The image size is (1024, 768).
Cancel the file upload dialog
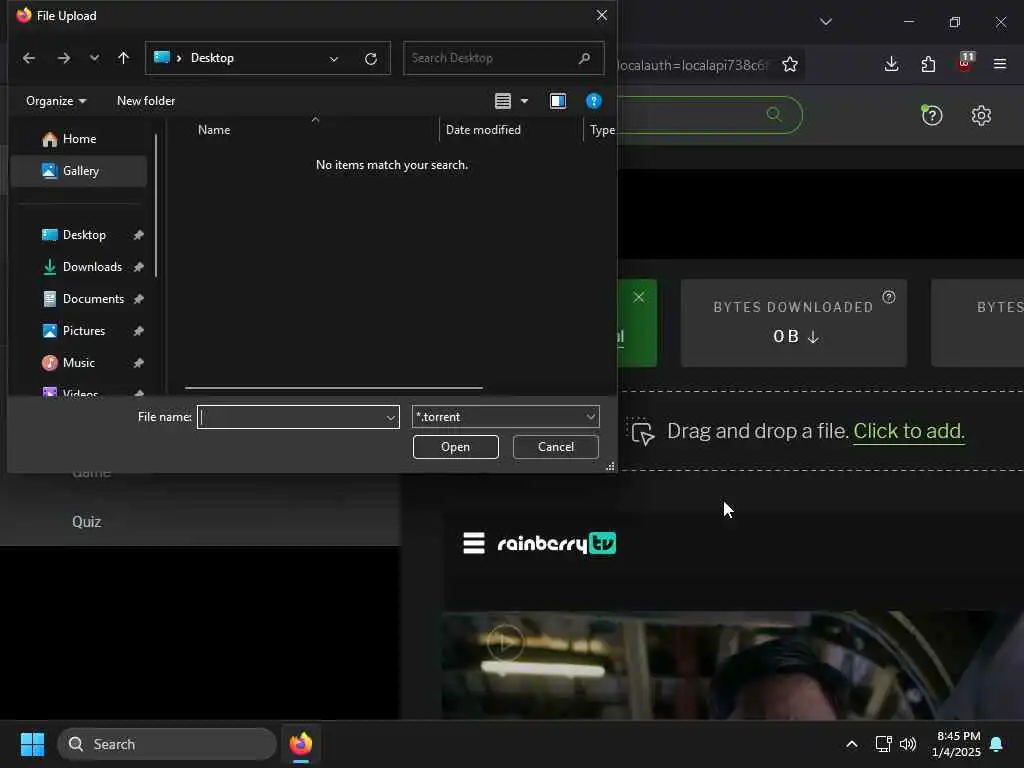pyautogui.click(x=556, y=447)
